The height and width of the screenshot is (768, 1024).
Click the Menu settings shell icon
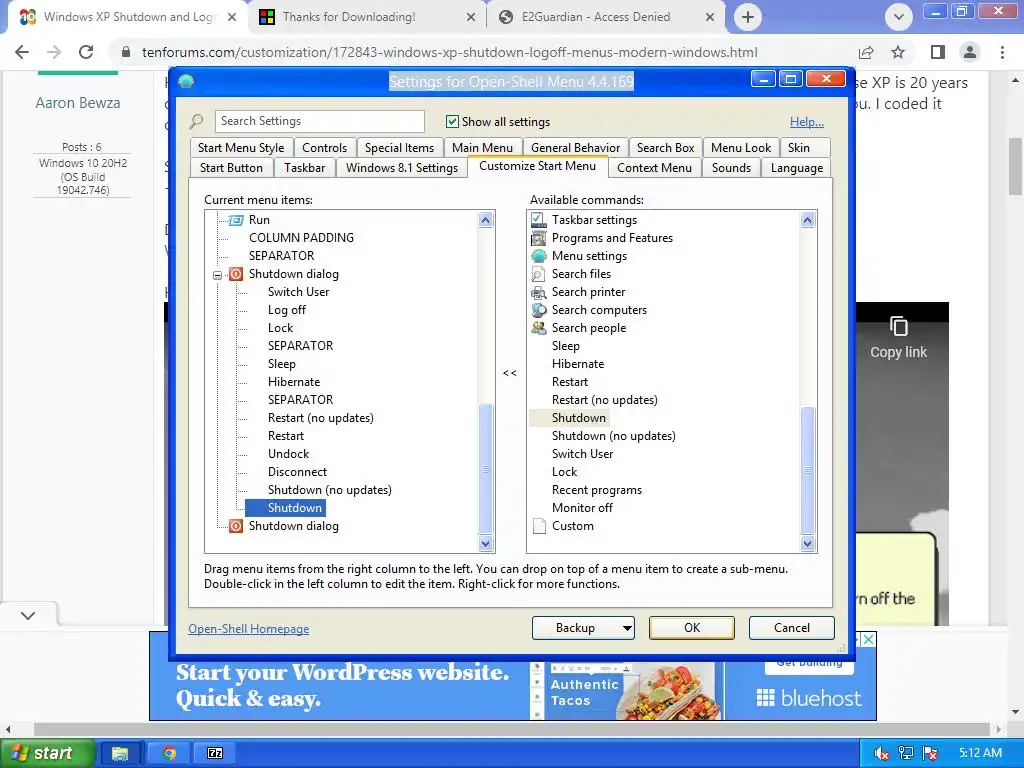539,256
